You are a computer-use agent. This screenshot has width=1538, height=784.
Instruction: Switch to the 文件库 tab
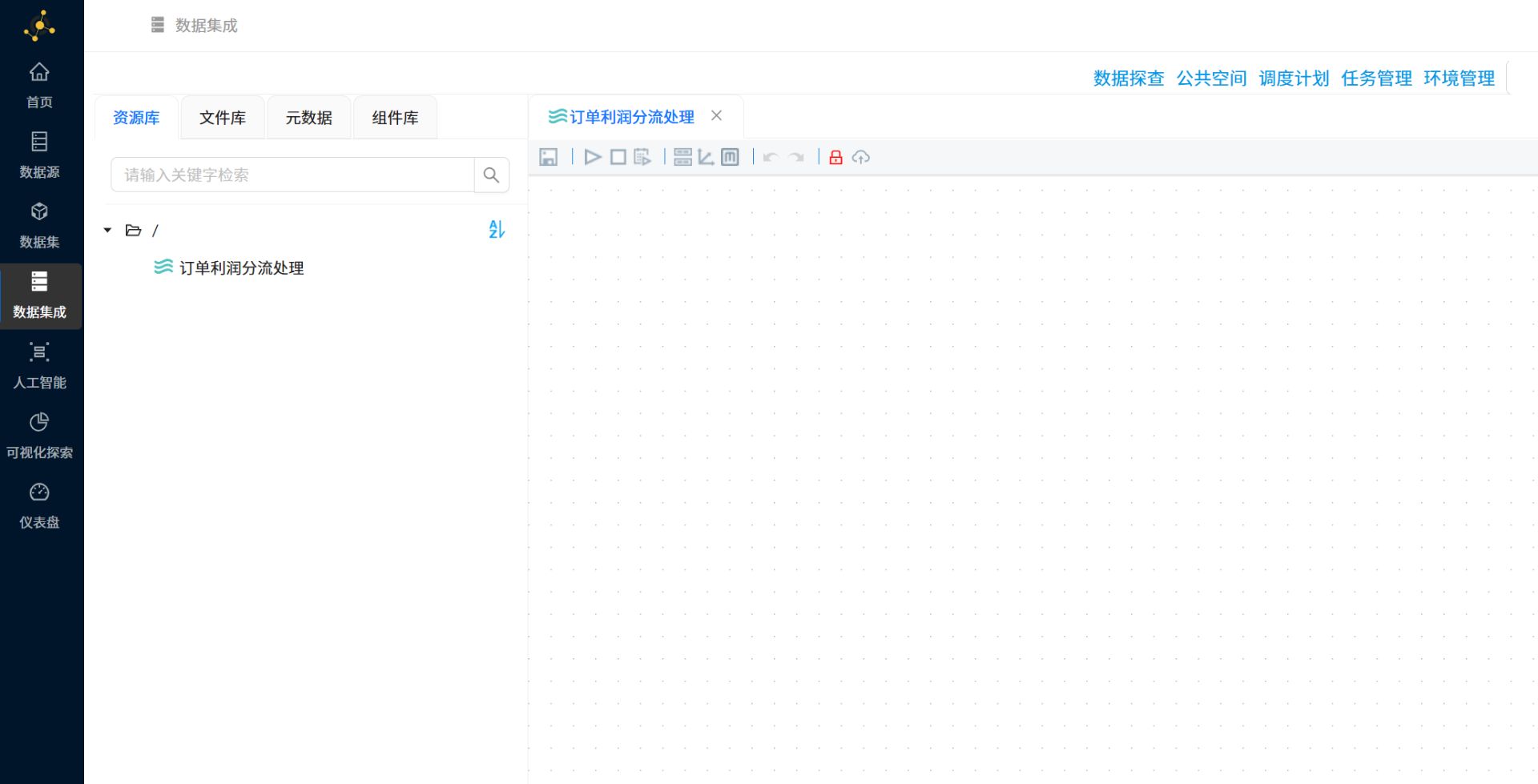223,118
